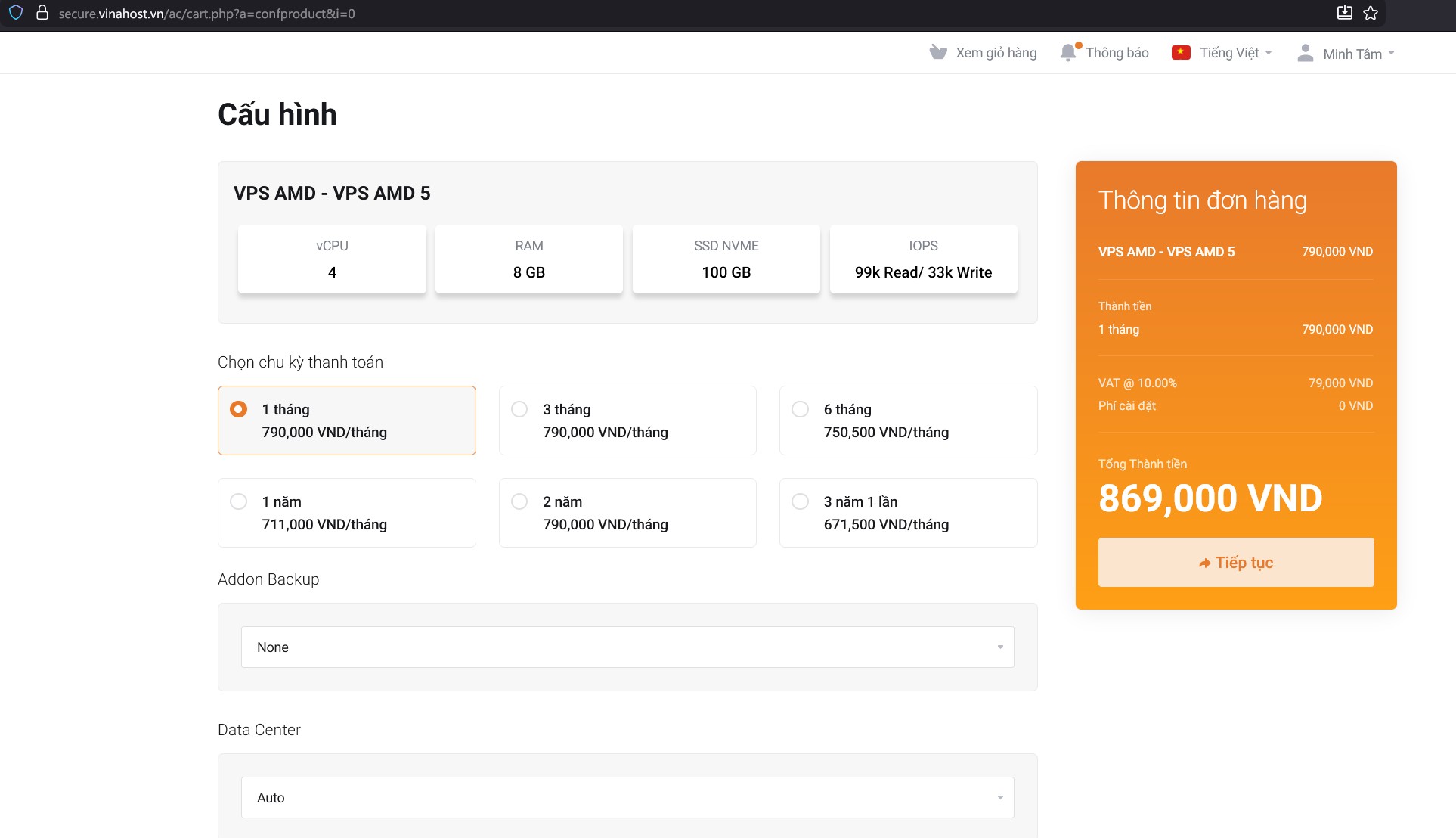This screenshot has width=1456, height=838.
Task: Click the notification bell icon
Action: 1067,52
